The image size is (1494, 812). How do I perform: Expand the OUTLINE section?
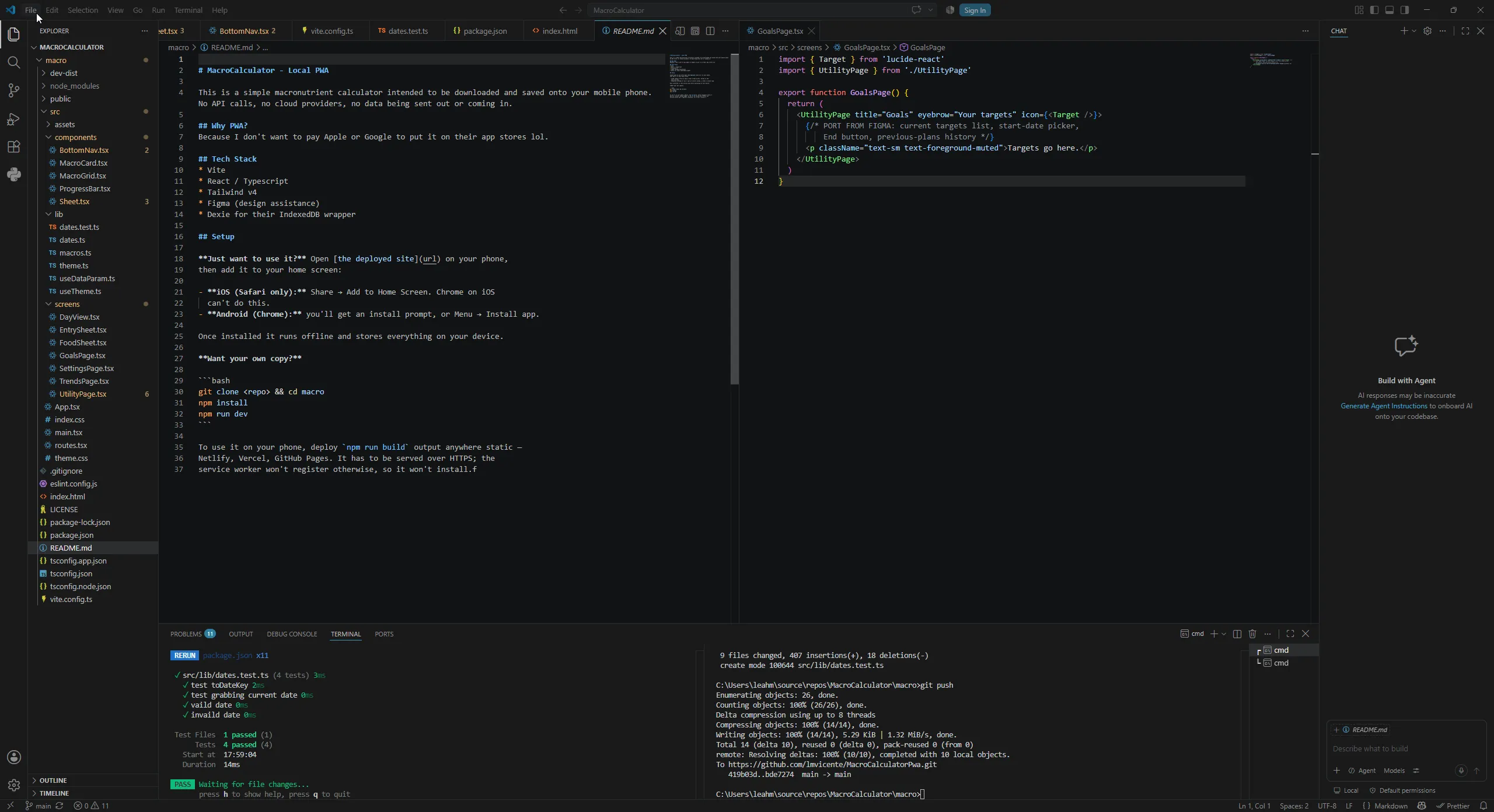pyautogui.click(x=53, y=780)
